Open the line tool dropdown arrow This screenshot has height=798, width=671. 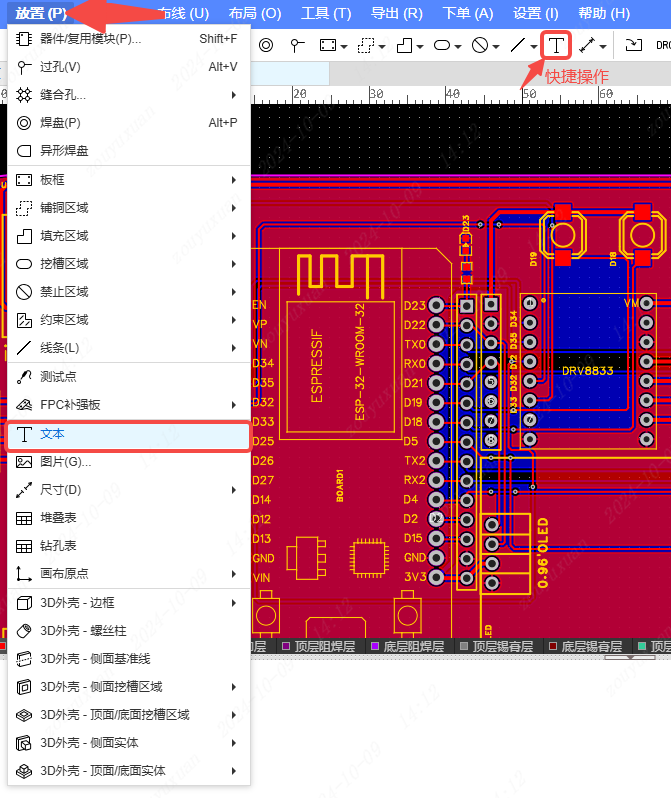coord(534,47)
